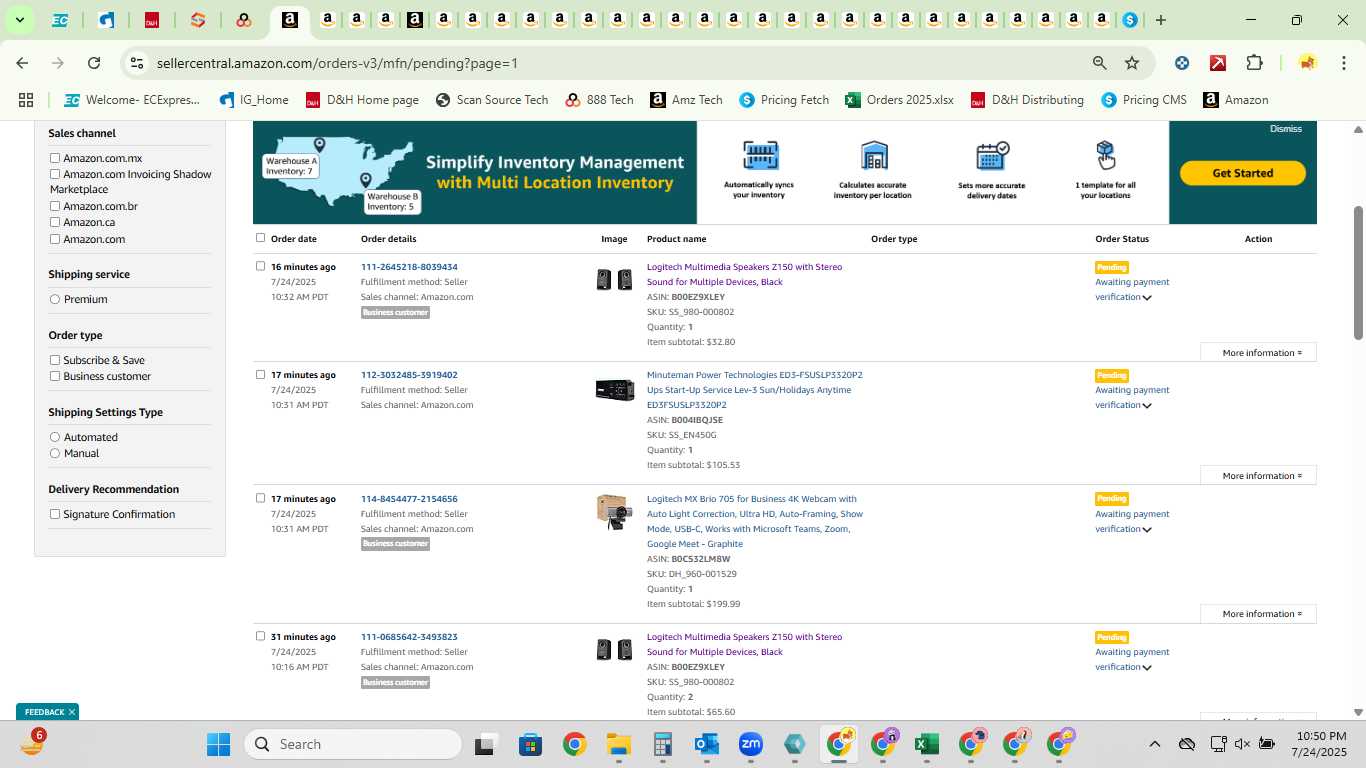Check Subscribe & Save order type
1366x768 pixels.
[55, 360]
